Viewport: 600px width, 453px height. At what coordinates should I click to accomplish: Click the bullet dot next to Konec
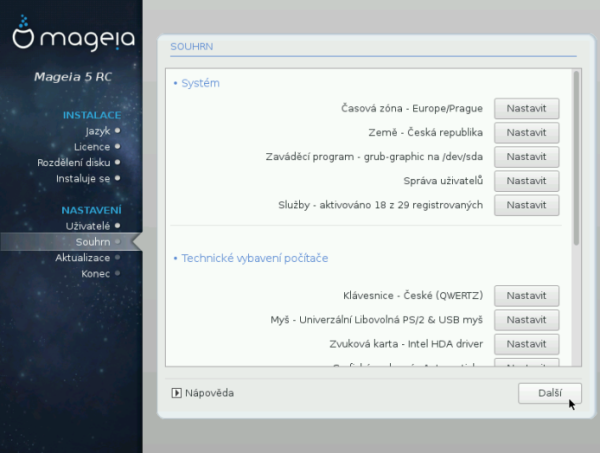coord(117,273)
